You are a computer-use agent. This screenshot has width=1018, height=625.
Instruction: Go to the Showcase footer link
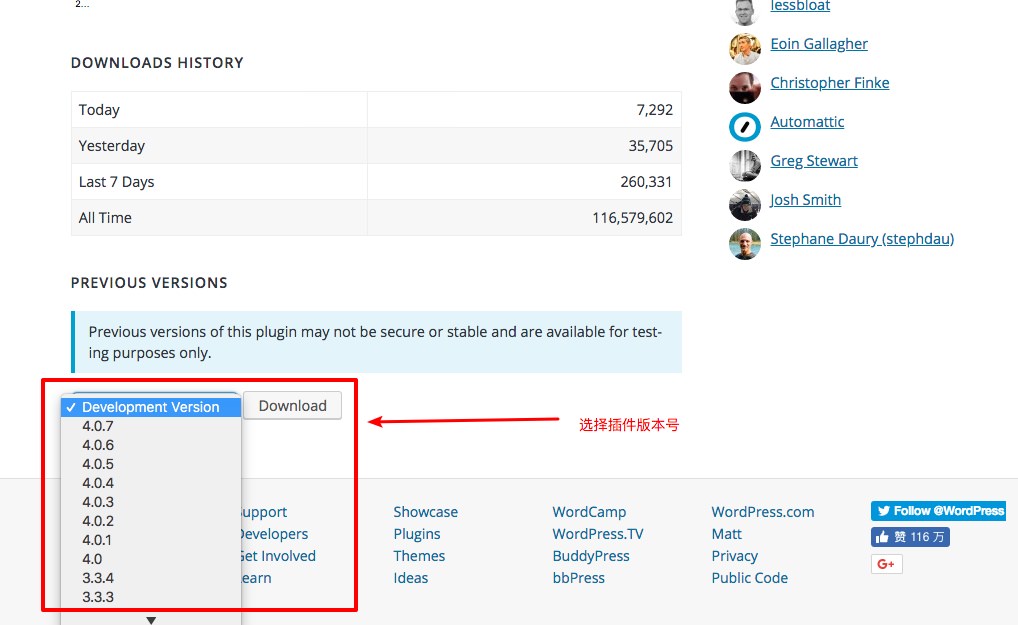(425, 512)
